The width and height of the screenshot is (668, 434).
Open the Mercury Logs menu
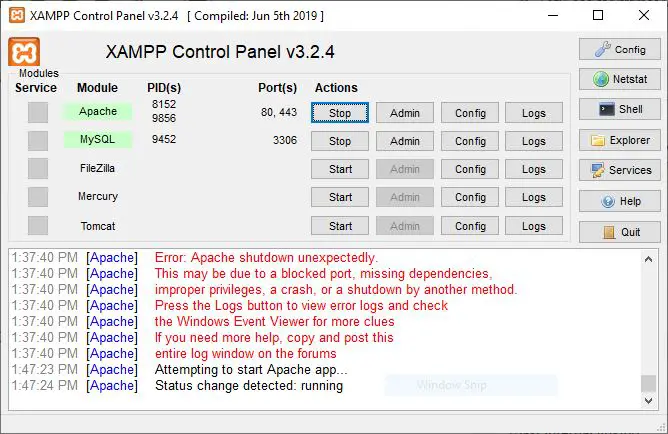[534, 197]
